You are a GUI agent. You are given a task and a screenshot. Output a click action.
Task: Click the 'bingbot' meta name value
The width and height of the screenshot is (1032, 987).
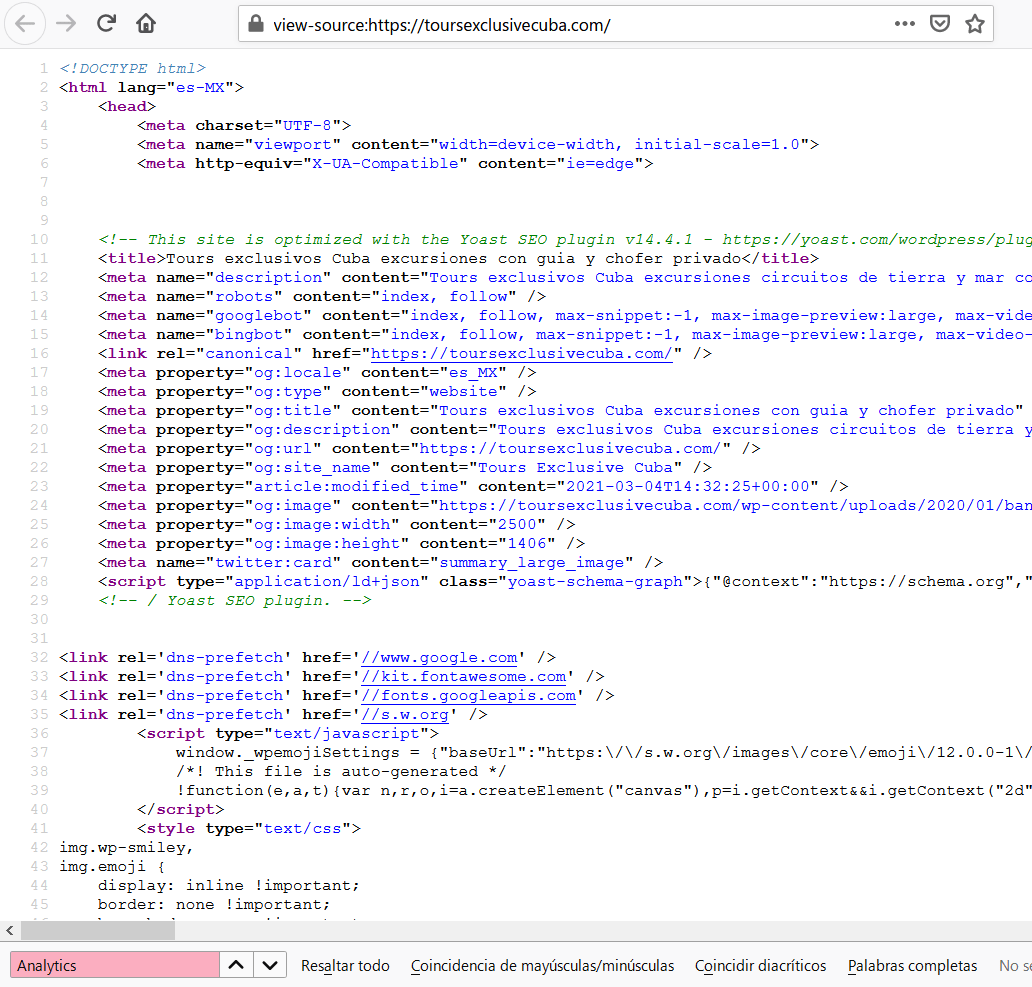point(249,335)
